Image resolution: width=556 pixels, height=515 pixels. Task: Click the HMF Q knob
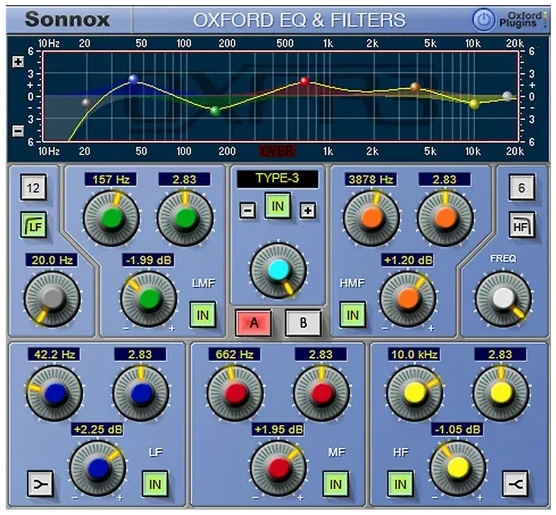tap(445, 218)
